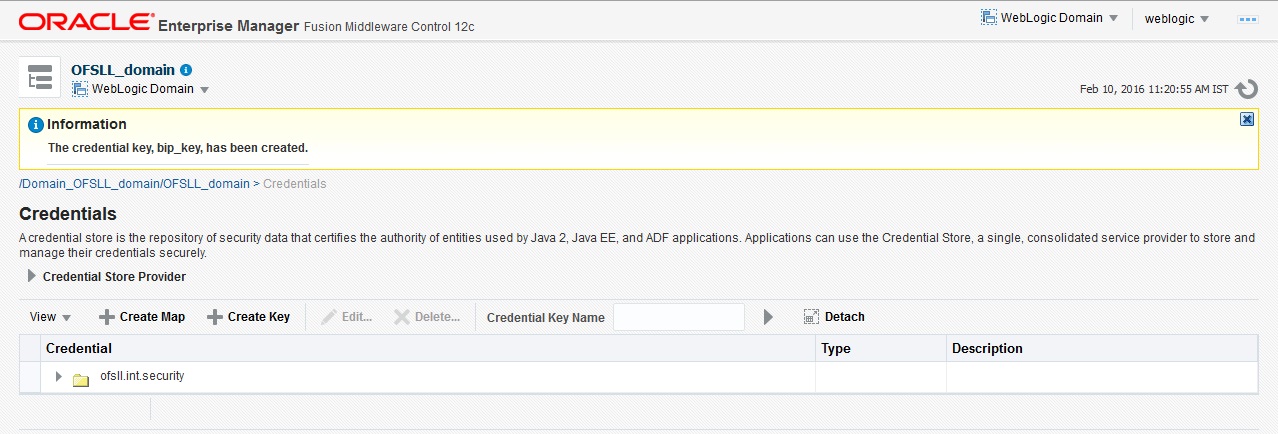Click the Credentials heading text
Screen dimensions: 1278x434
(68, 214)
